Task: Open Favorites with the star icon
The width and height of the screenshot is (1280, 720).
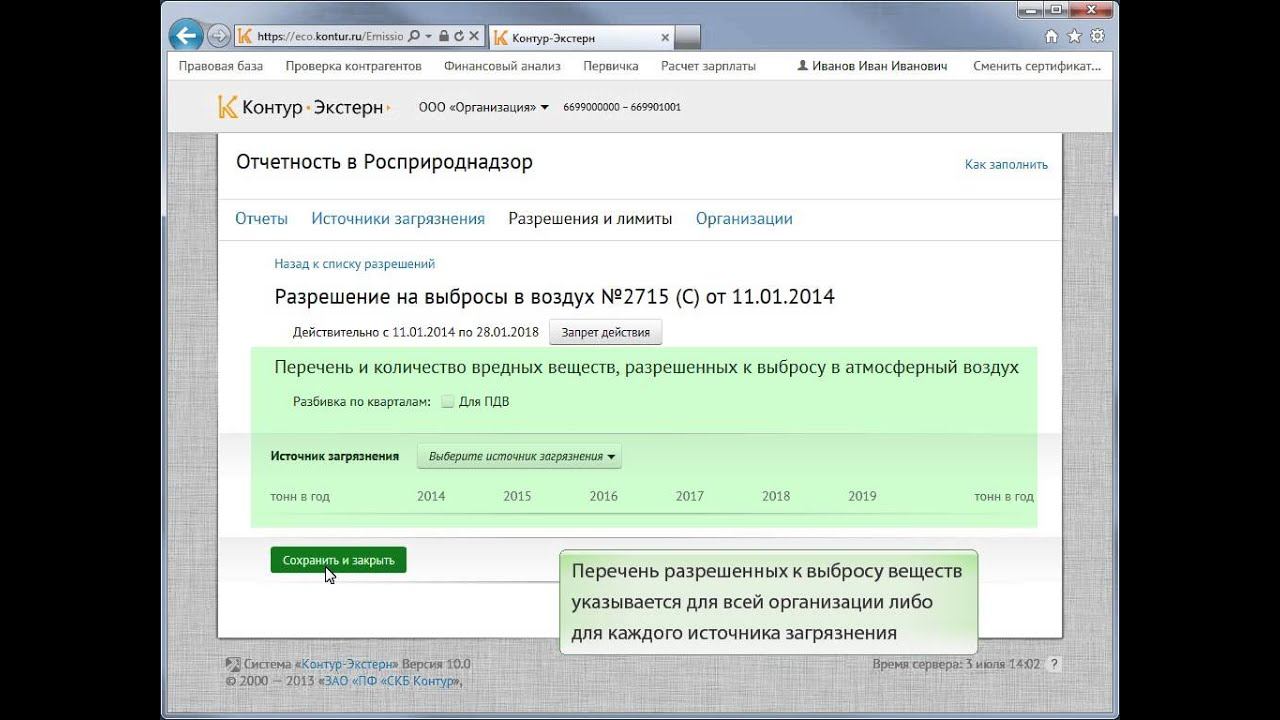Action: tap(1074, 37)
